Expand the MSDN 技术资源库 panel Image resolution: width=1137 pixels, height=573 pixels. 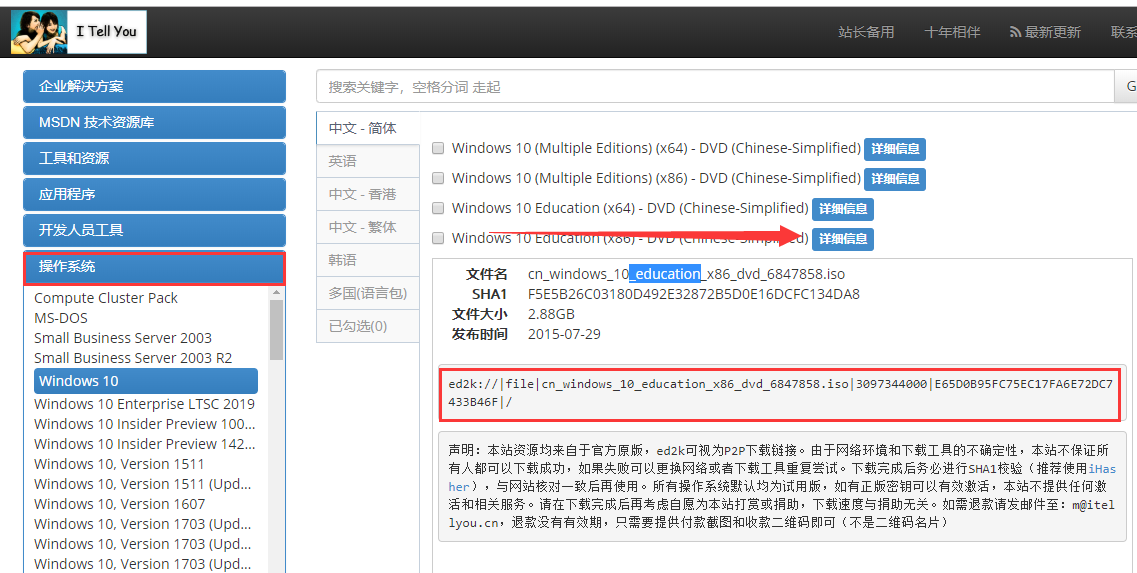154,123
